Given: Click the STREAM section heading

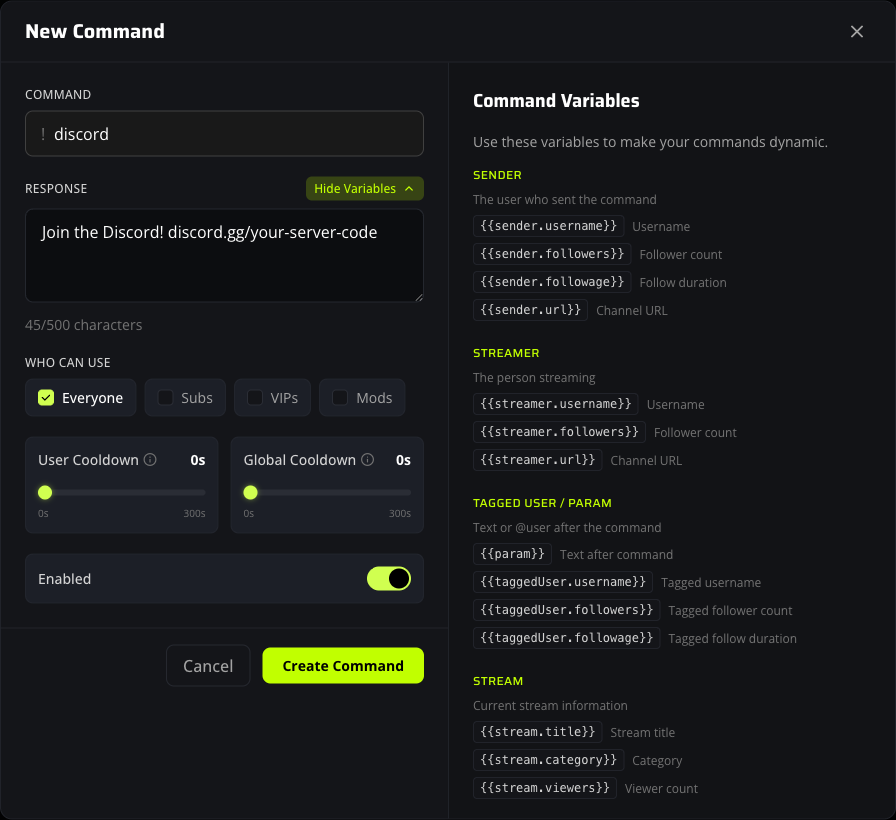Looking at the screenshot, I should [x=498, y=681].
